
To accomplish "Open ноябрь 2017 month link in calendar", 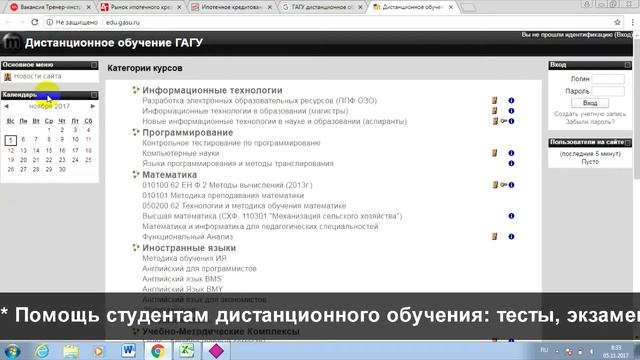I will click(x=49, y=106).
